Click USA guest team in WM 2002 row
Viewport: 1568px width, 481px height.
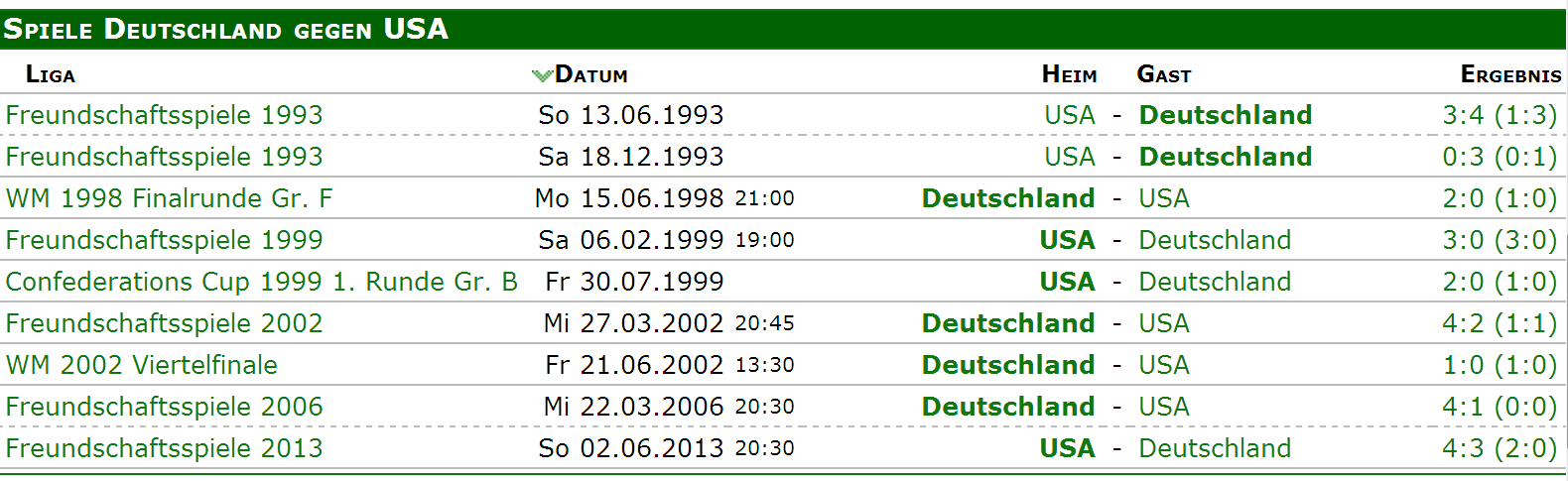[1164, 365]
